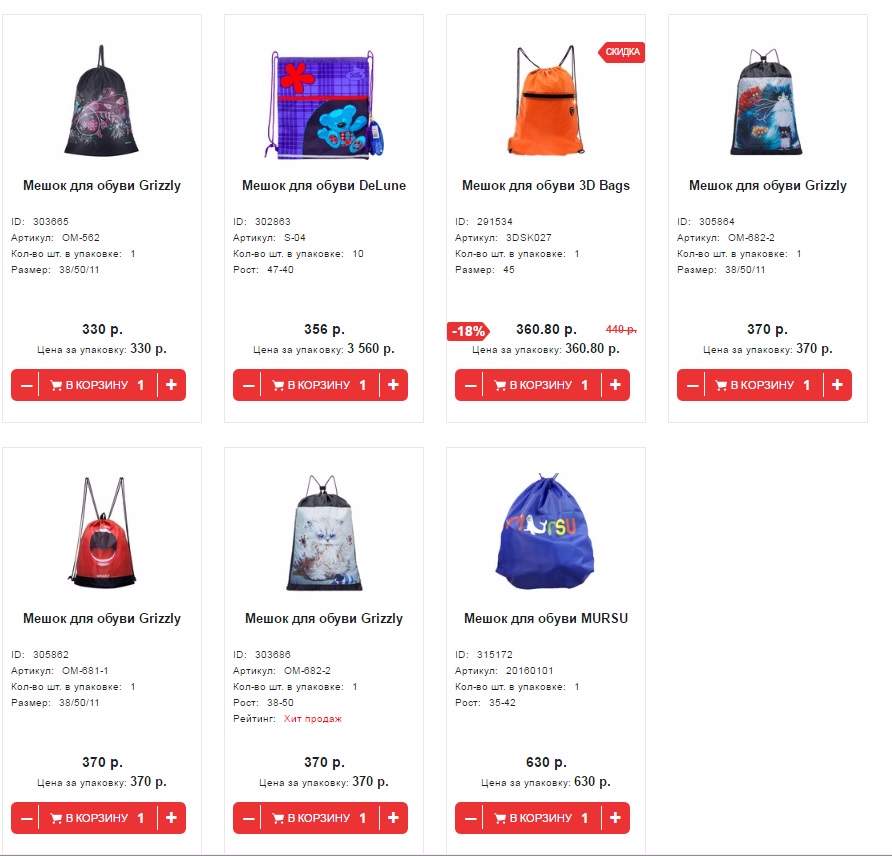Click minus icon on red Grizzly OM-681-1 bag
Screen dimensions: 892x856
pyautogui.click(x=26, y=818)
